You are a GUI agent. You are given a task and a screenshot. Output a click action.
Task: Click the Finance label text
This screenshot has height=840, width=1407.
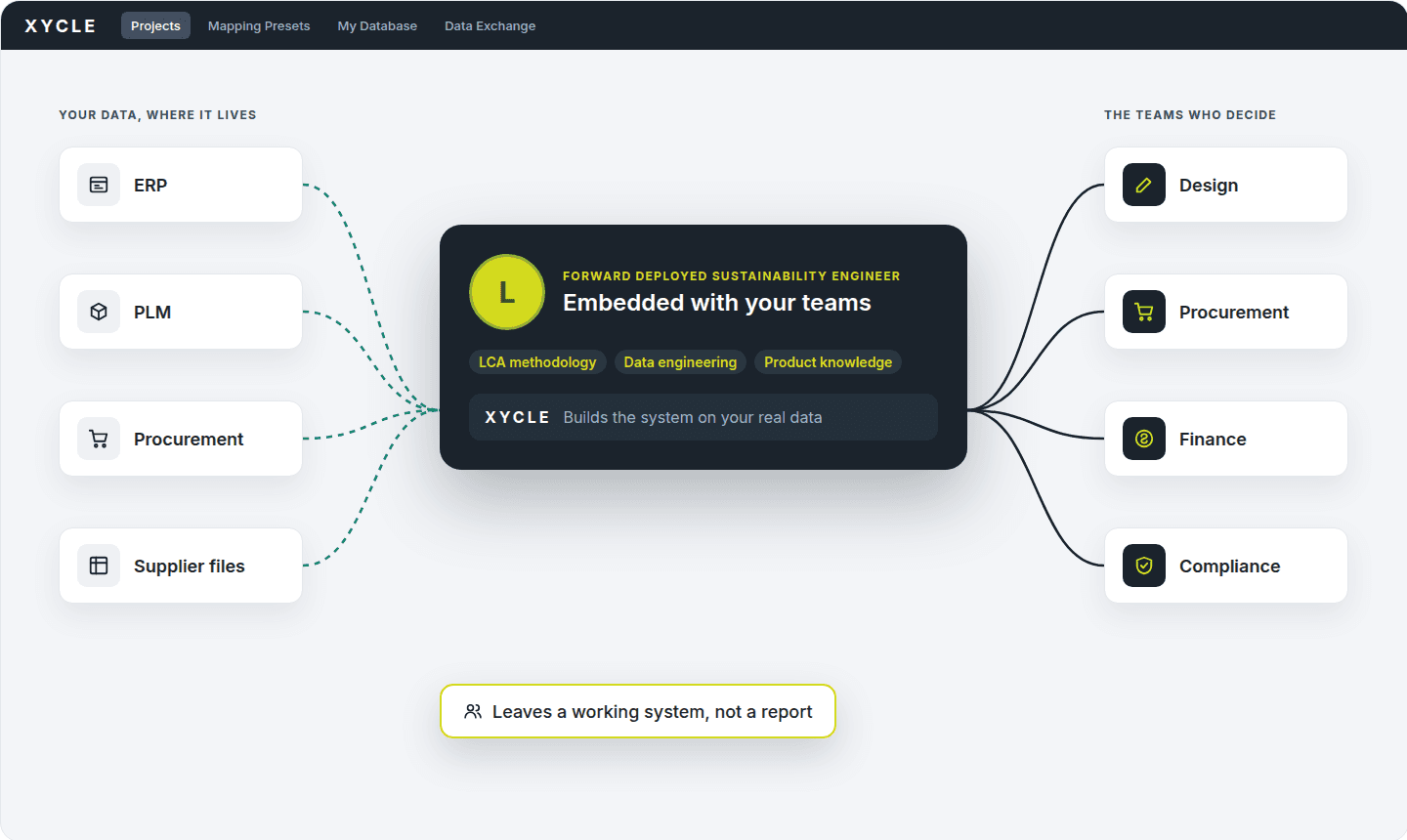tap(1213, 440)
